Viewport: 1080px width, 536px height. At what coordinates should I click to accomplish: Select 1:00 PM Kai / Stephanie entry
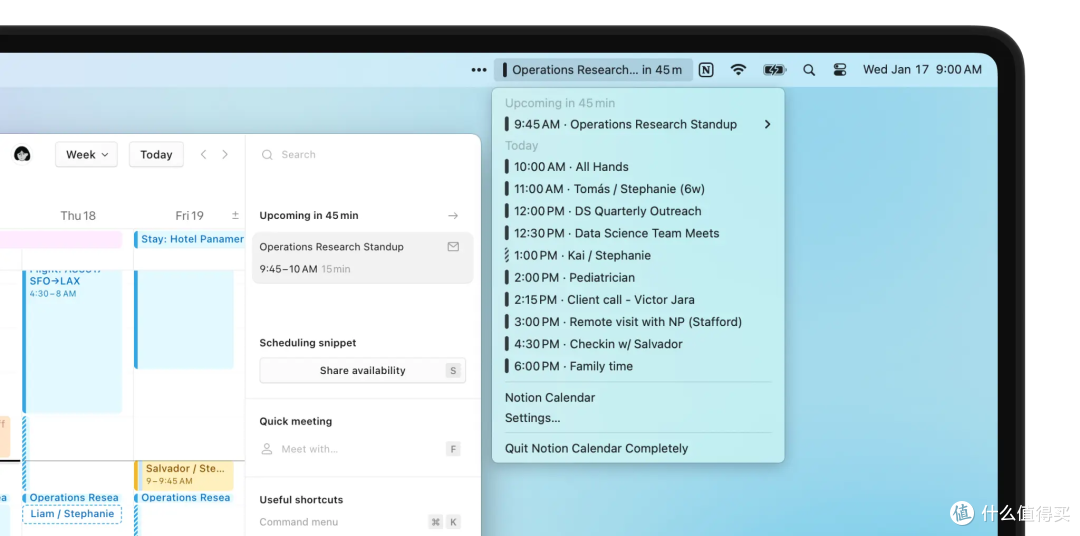pos(638,255)
